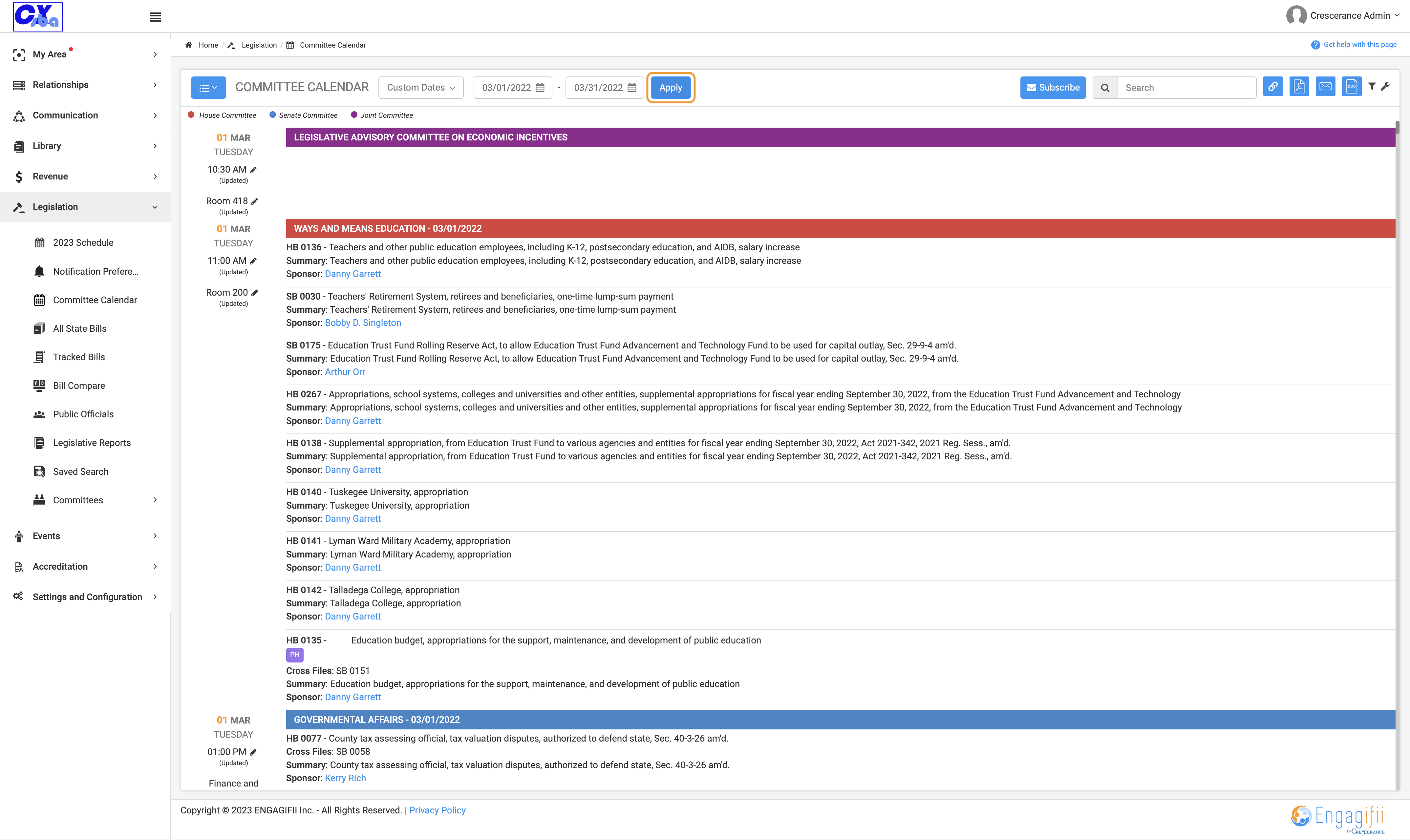Click the wrench settings icon
The width and height of the screenshot is (1410, 840).
click(x=1385, y=87)
